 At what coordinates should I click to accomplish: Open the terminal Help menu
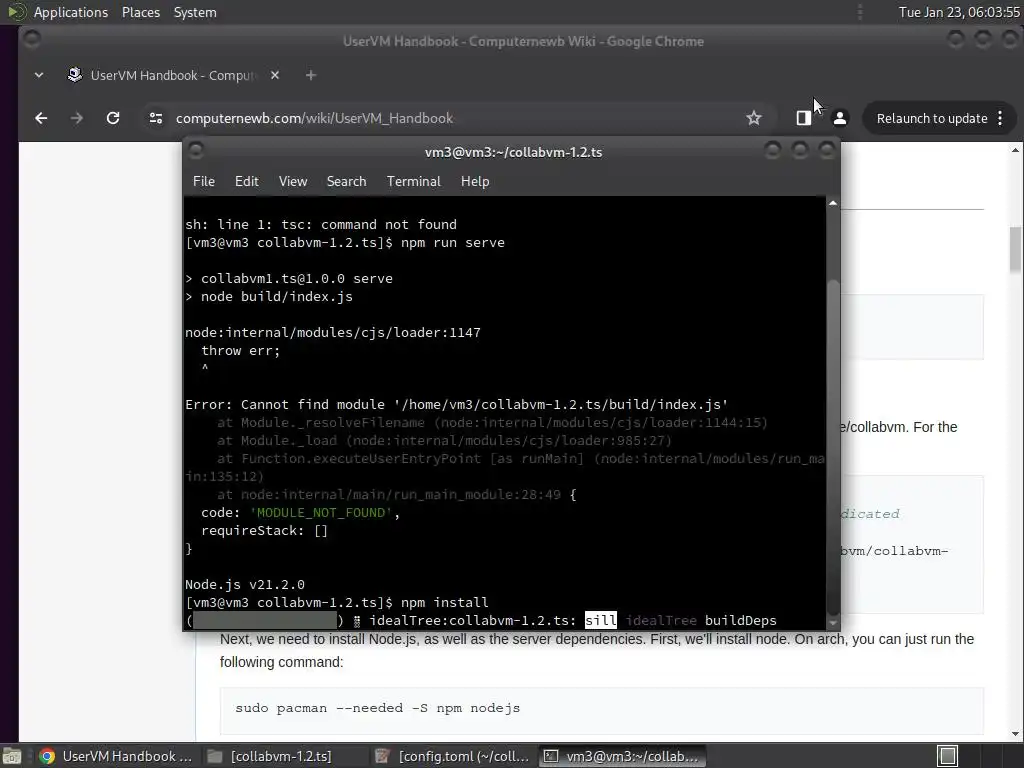(475, 182)
